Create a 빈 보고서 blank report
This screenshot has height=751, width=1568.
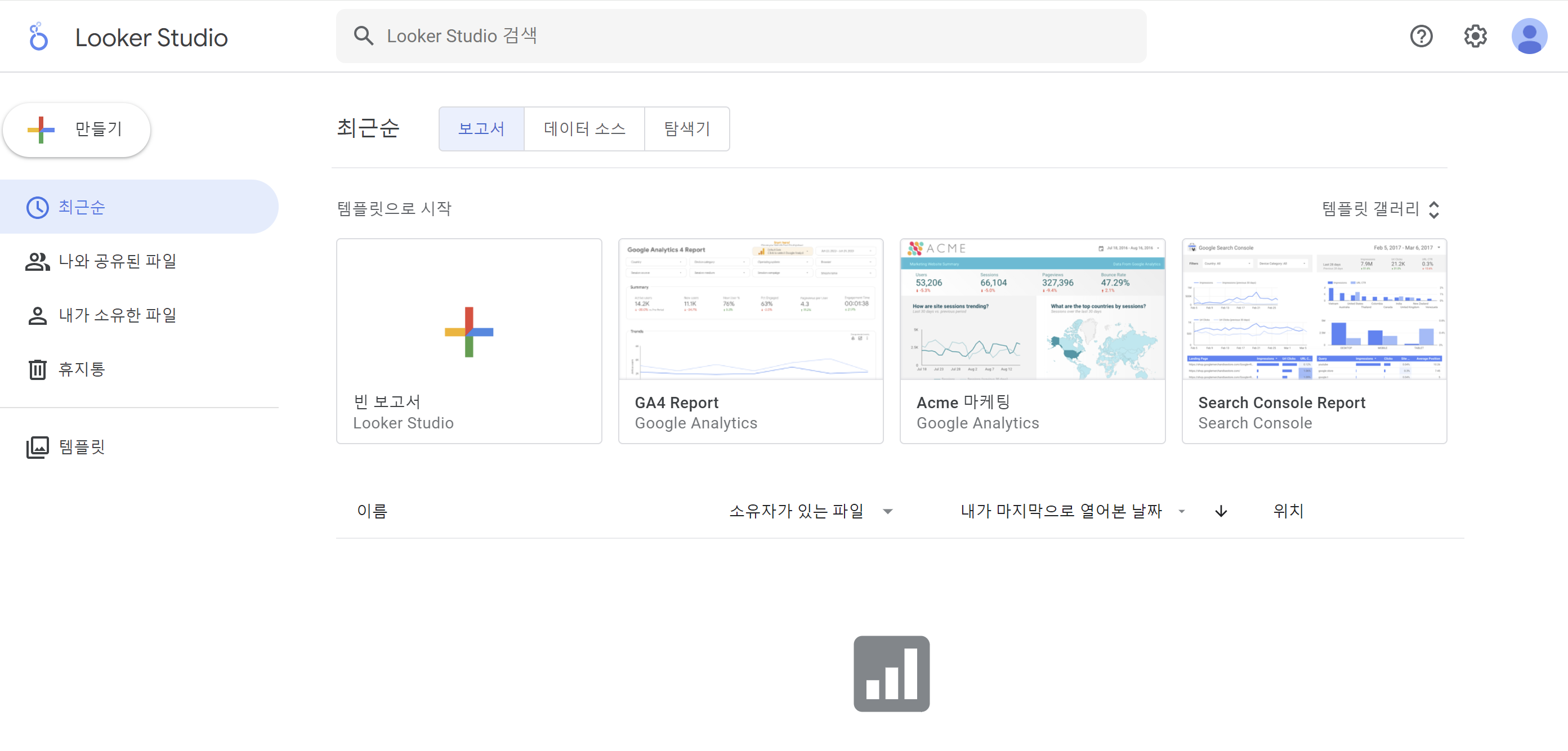468,341
